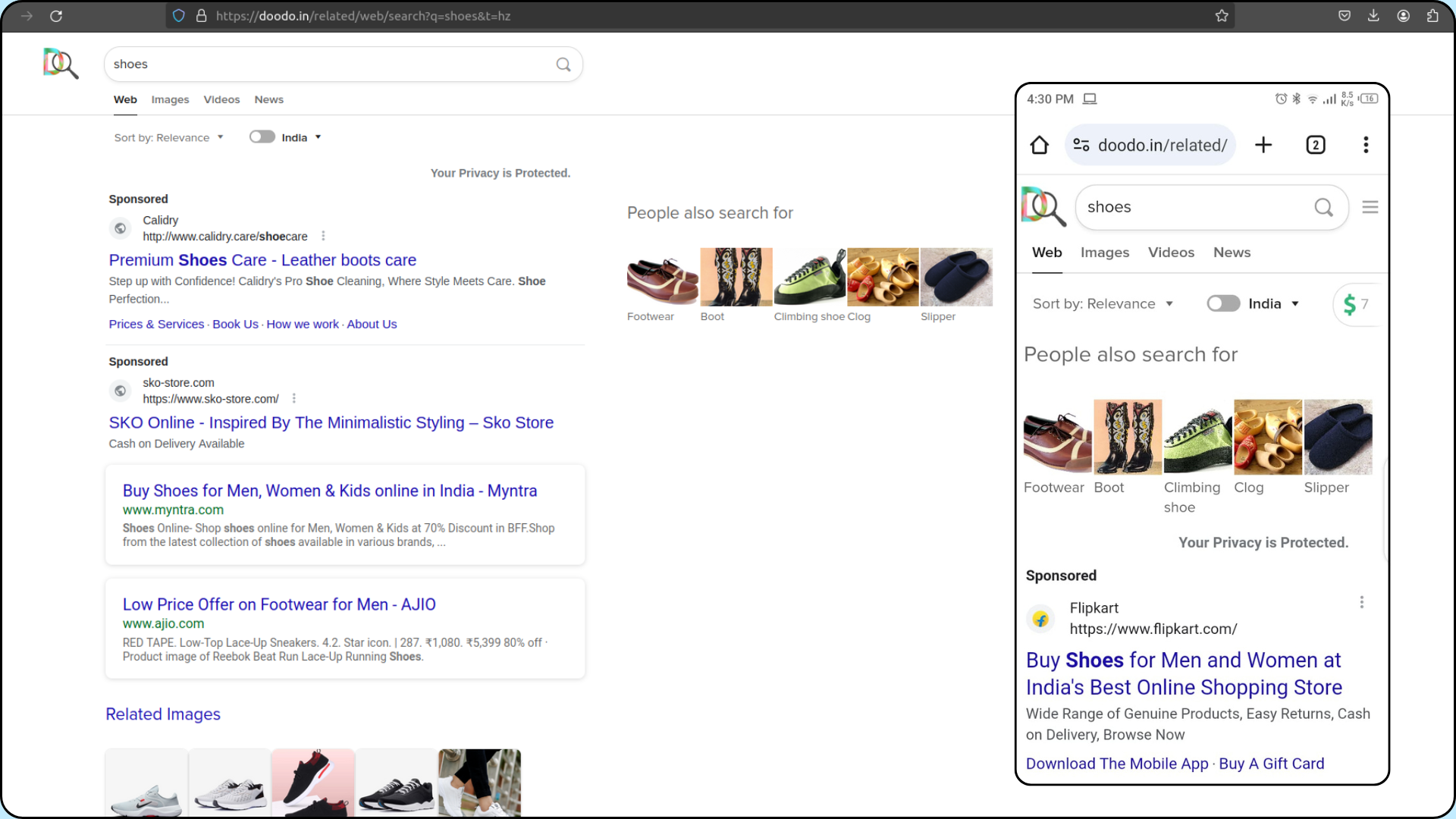Click the shield tracking protection icon
The width and height of the screenshot is (1456, 819).
179,16
